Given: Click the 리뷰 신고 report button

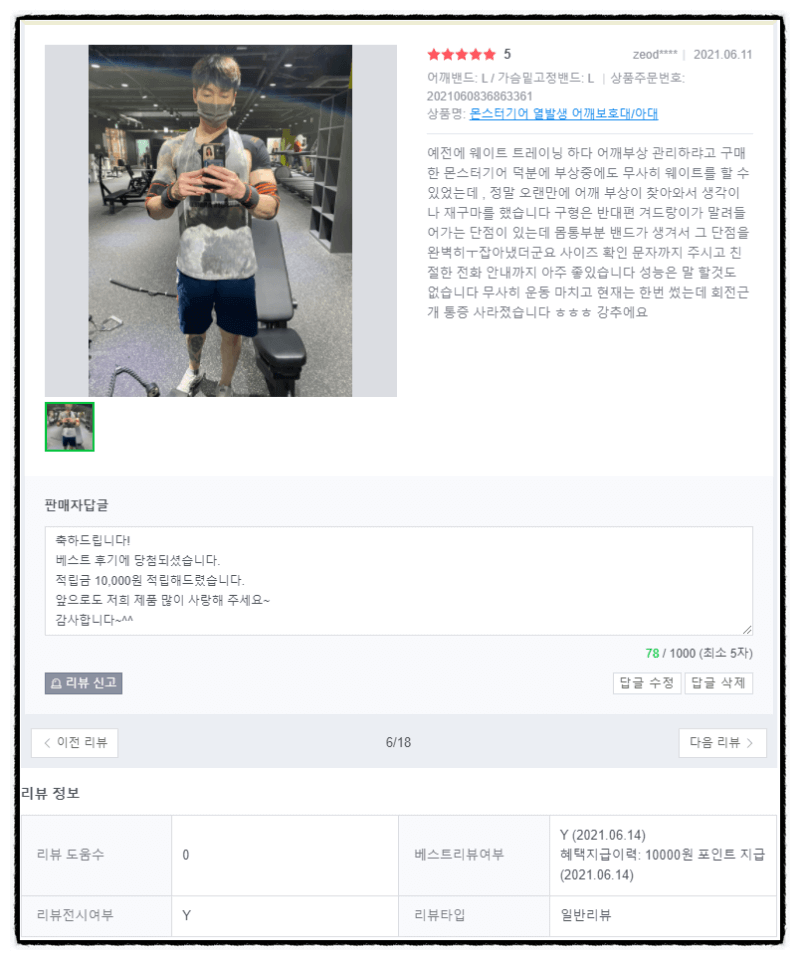Looking at the screenshot, I should (83, 683).
